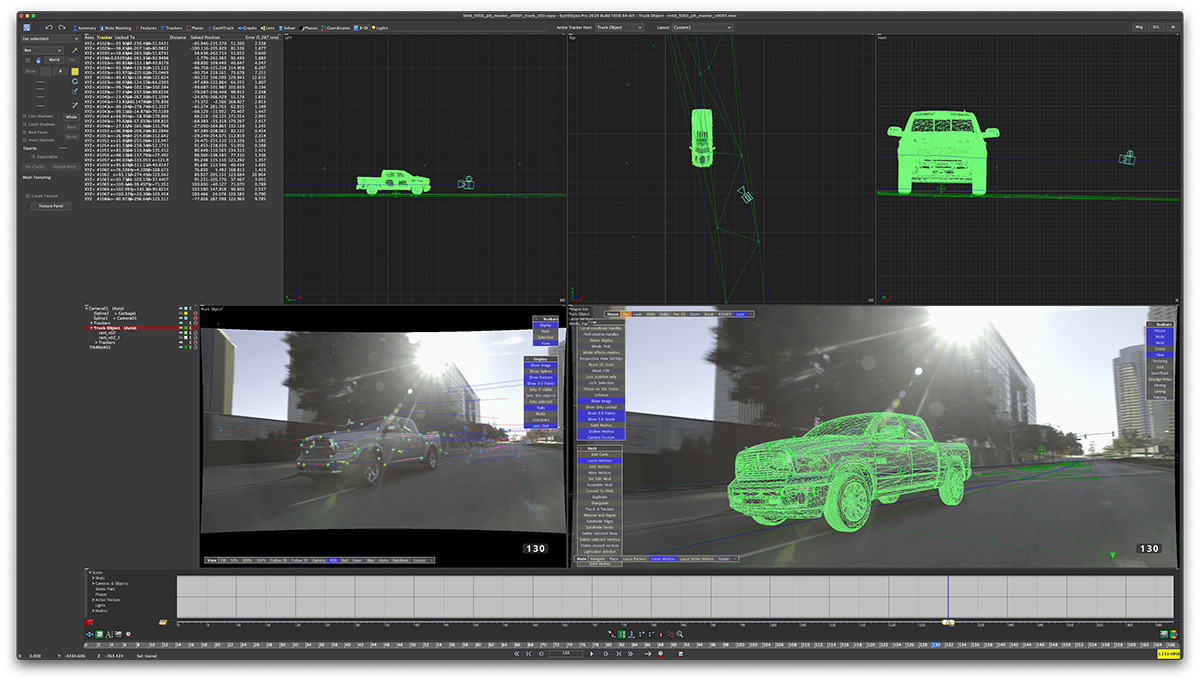Open the Summary room
The image size is (1200, 682).
pyautogui.click(x=84, y=28)
